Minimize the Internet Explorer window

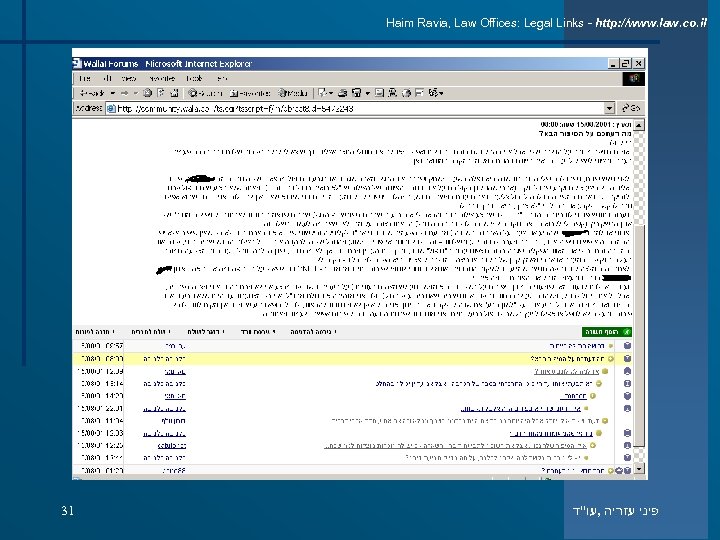(613, 64)
